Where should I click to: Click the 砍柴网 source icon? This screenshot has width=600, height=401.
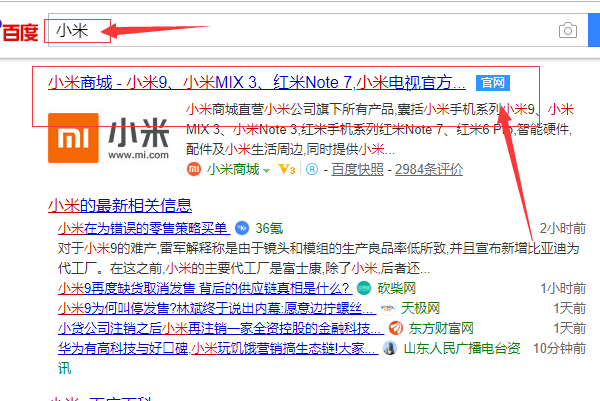point(364,288)
